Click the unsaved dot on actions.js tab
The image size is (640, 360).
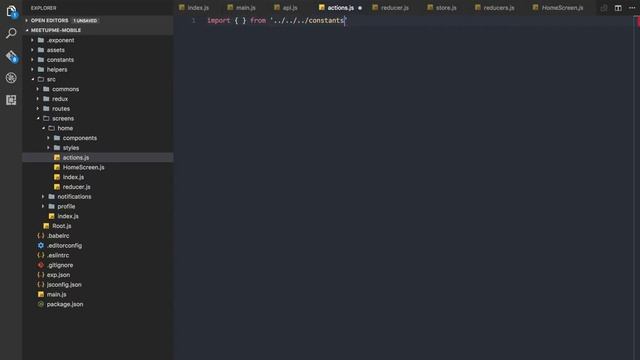click(360, 8)
